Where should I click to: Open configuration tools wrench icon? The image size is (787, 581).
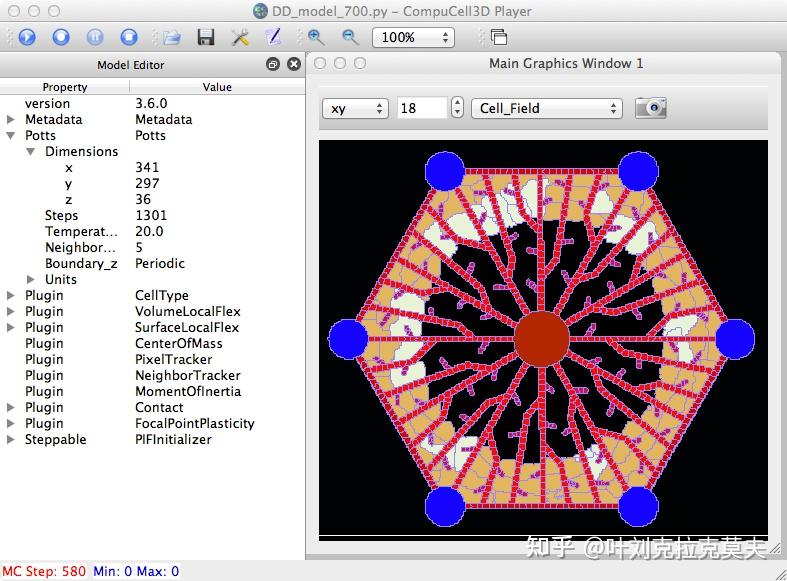[240, 37]
